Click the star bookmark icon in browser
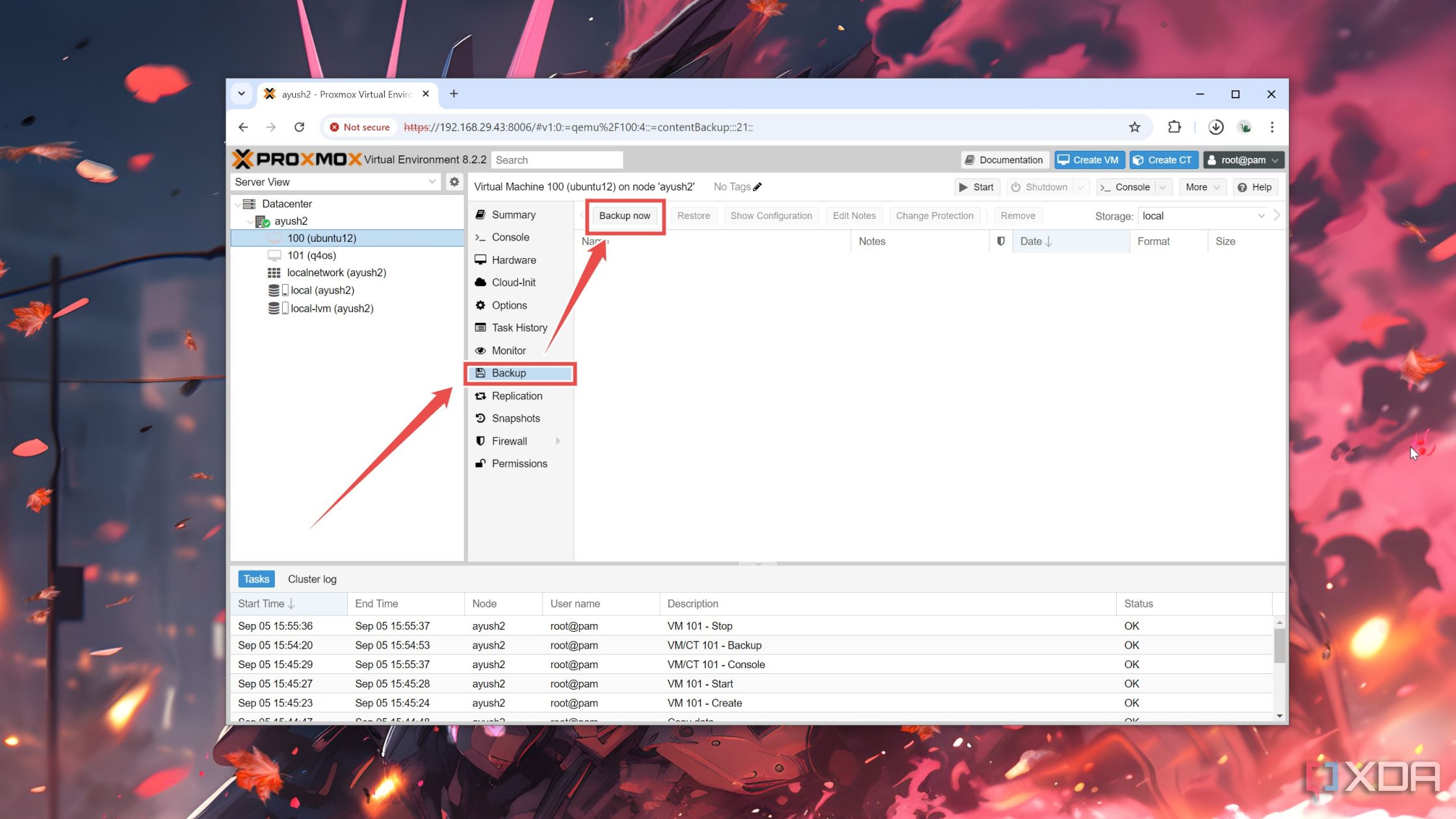1456x819 pixels. pyautogui.click(x=1134, y=127)
